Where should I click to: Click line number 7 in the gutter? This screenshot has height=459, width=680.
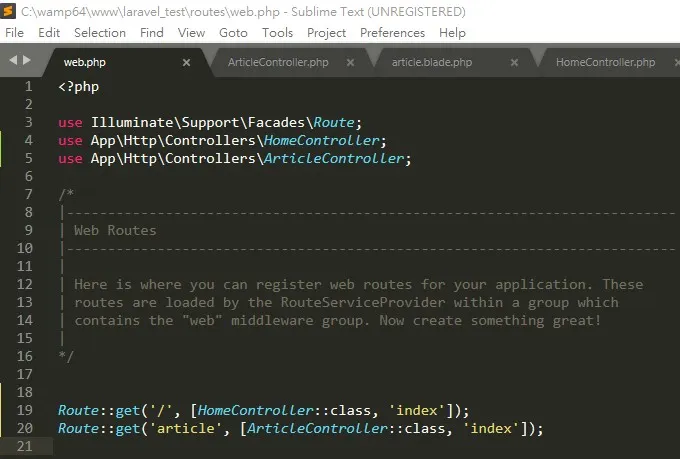29,194
